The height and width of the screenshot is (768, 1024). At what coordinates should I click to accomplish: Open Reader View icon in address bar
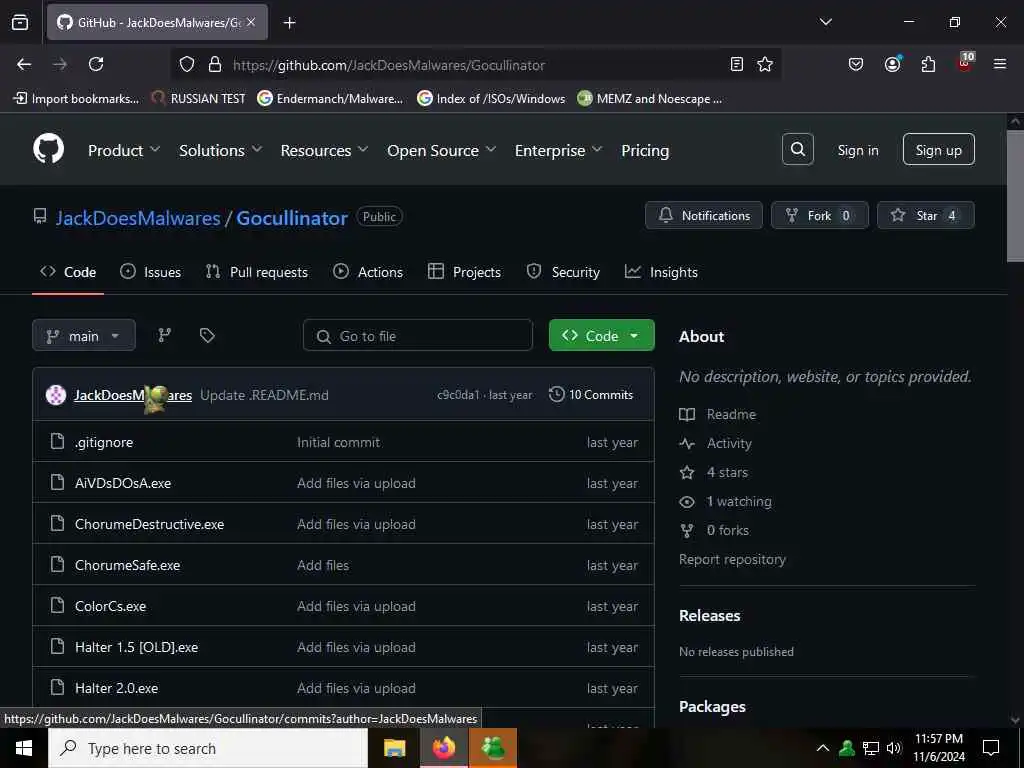pyautogui.click(x=737, y=64)
